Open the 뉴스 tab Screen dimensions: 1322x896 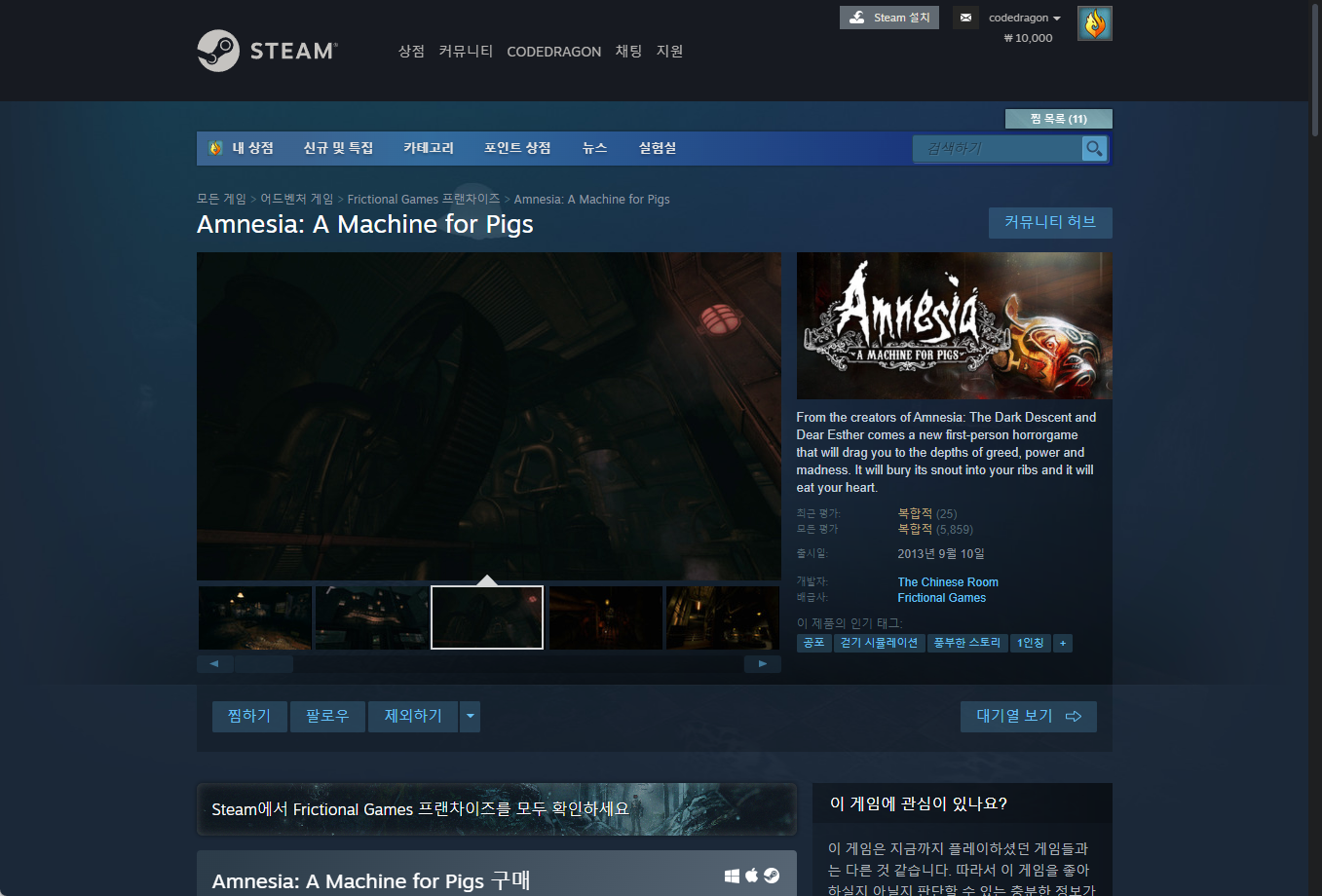[594, 148]
